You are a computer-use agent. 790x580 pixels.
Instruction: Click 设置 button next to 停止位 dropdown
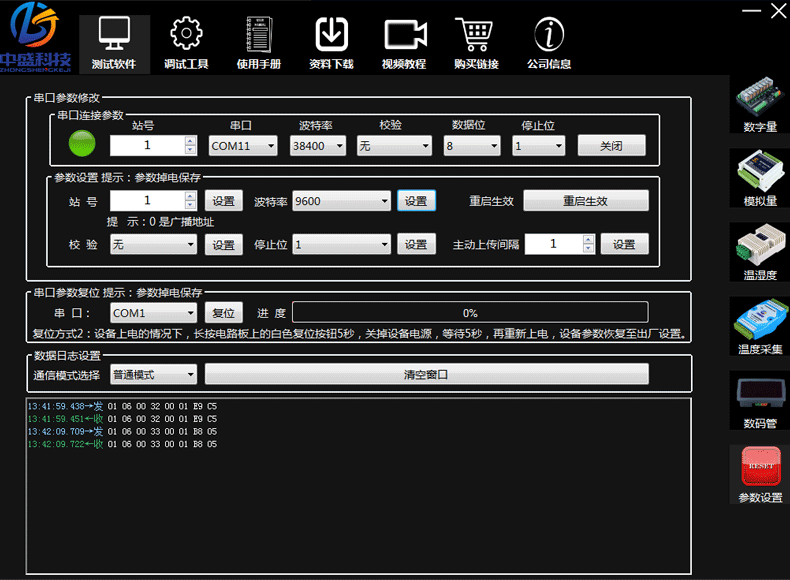click(x=416, y=244)
